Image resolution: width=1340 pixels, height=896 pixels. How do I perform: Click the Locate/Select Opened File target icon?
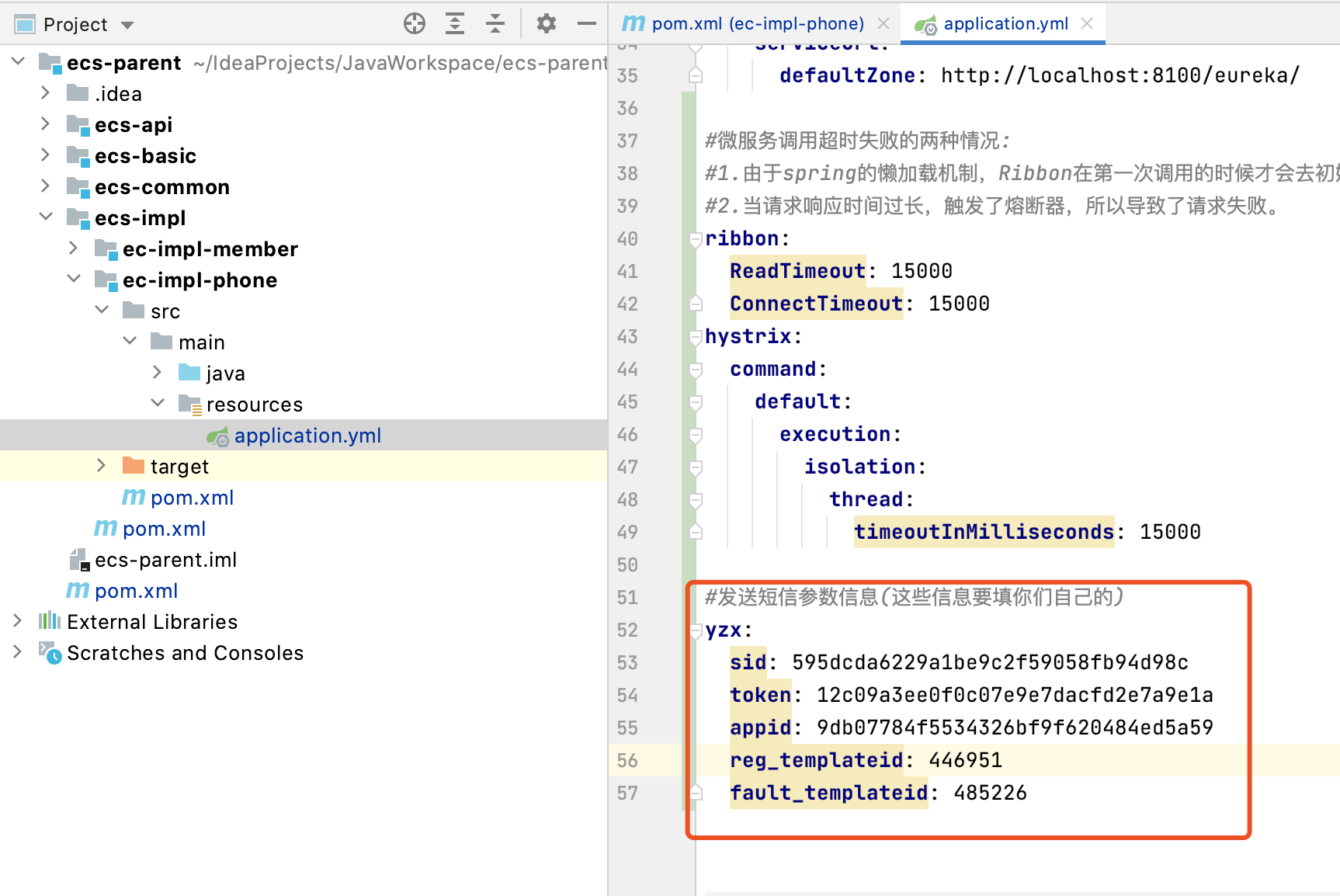pyautogui.click(x=415, y=24)
